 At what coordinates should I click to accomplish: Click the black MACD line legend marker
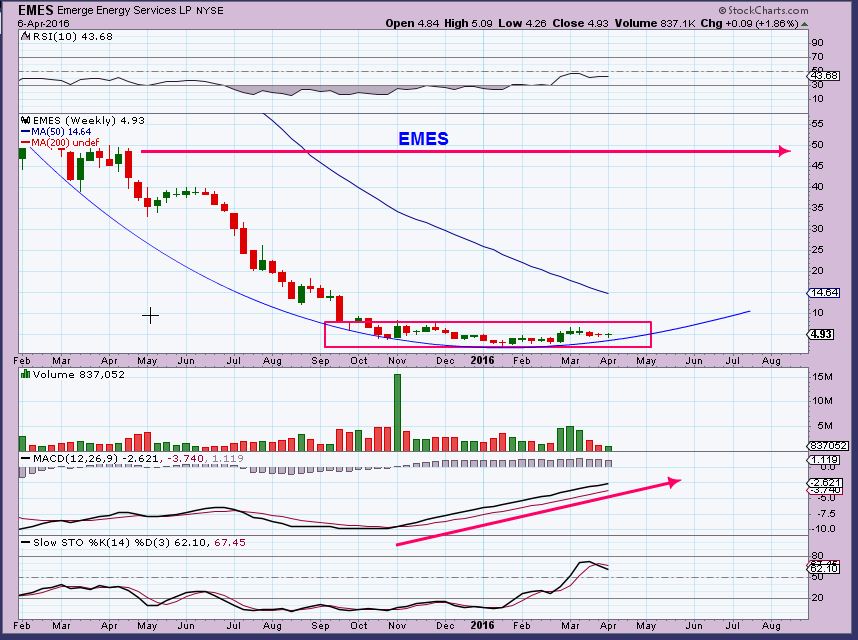[26, 458]
